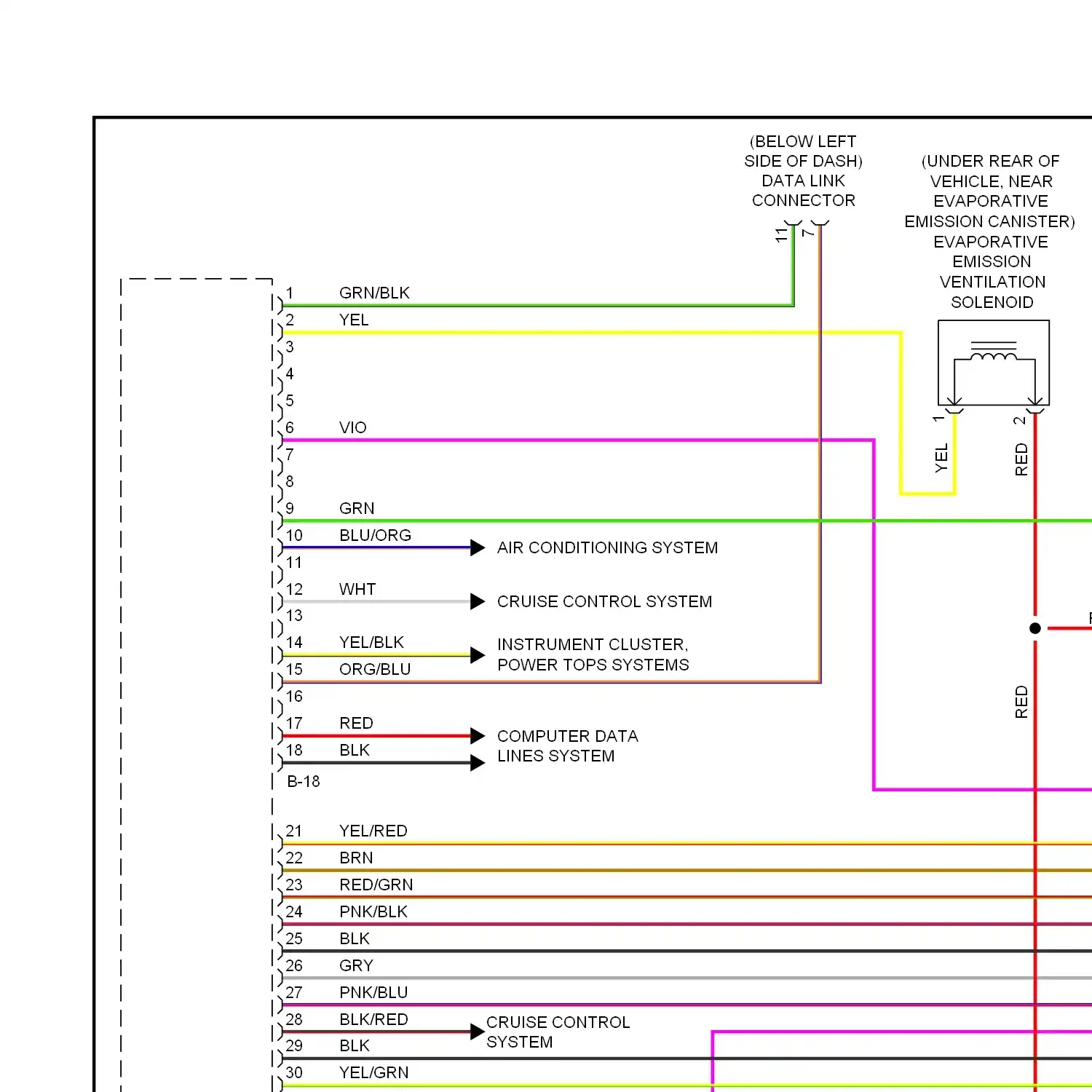Click the horizontal RED label at pin 17
Viewport: 1092px width, 1092px height.
356,723
